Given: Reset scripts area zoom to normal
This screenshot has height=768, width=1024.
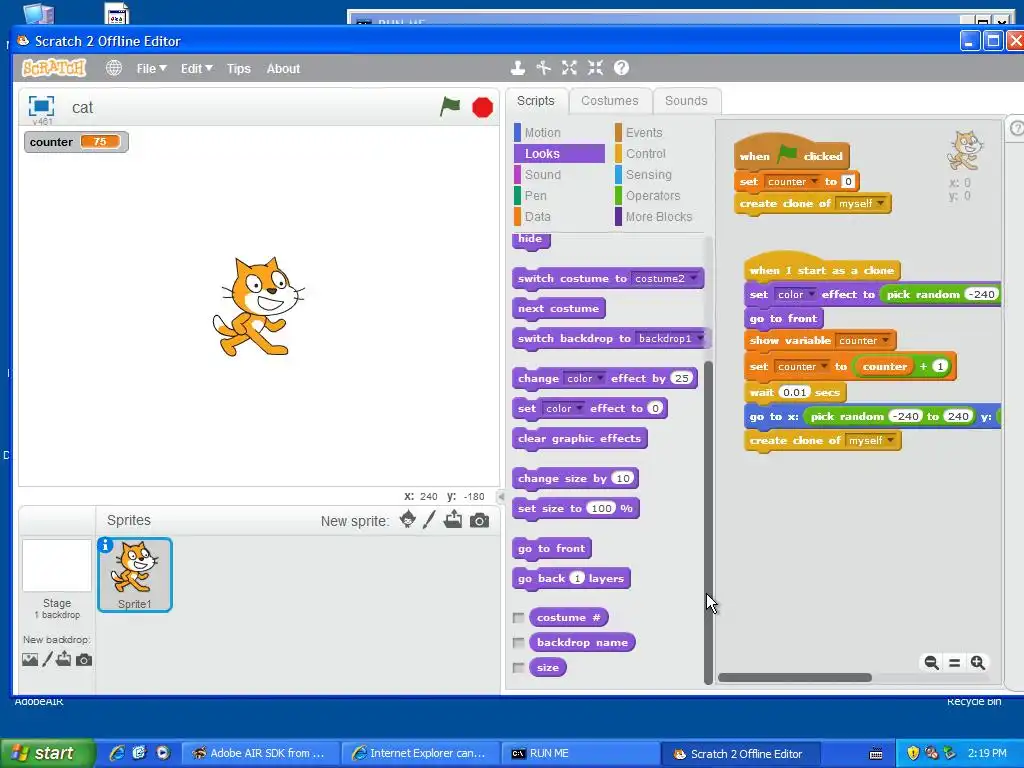Looking at the screenshot, I should pos(954,663).
